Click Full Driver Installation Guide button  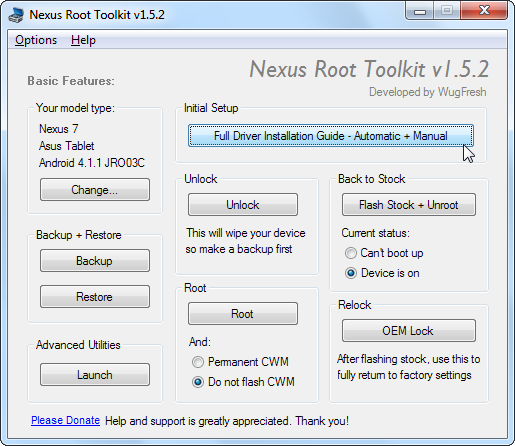point(331,136)
